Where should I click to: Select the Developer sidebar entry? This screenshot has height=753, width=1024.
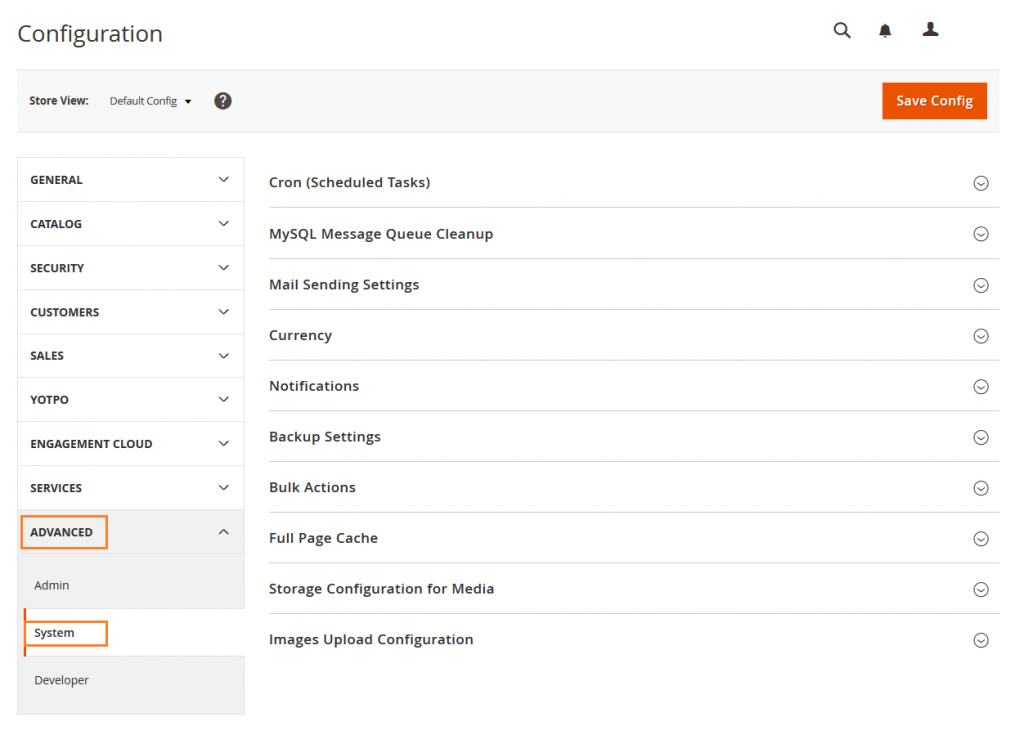click(x=61, y=680)
